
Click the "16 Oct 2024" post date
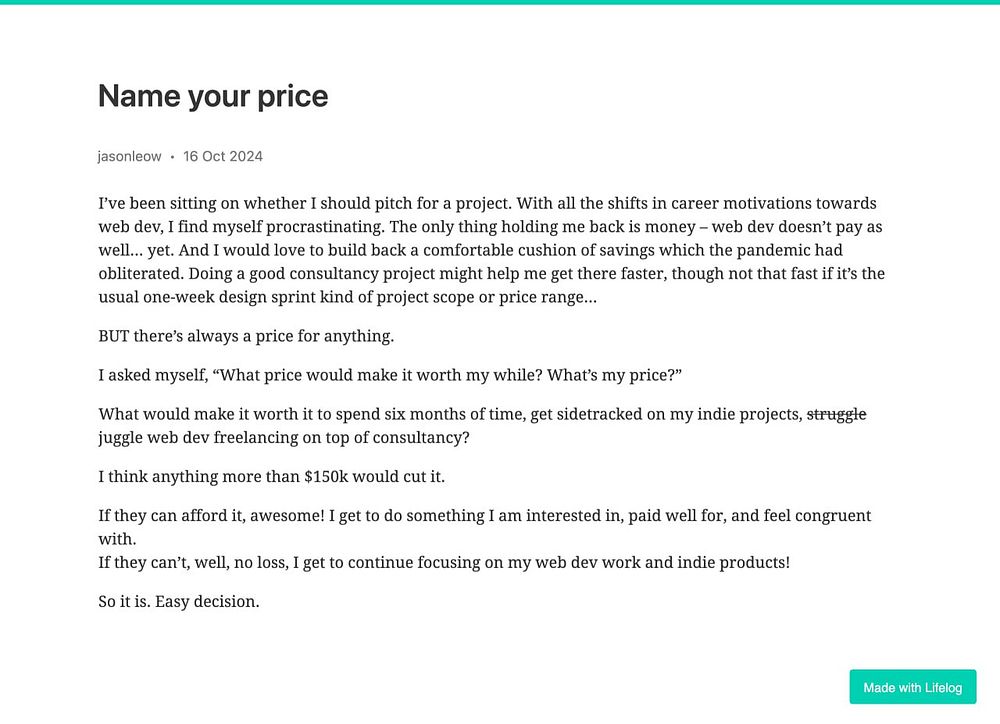pyautogui.click(x=223, y=156)
